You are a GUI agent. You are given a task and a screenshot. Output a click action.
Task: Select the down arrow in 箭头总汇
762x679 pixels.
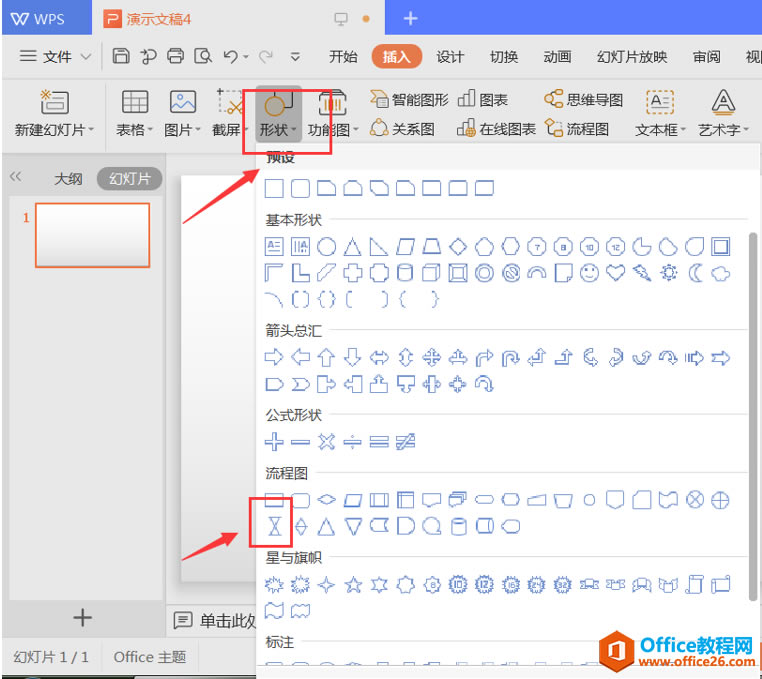click(x=352, y=357)
